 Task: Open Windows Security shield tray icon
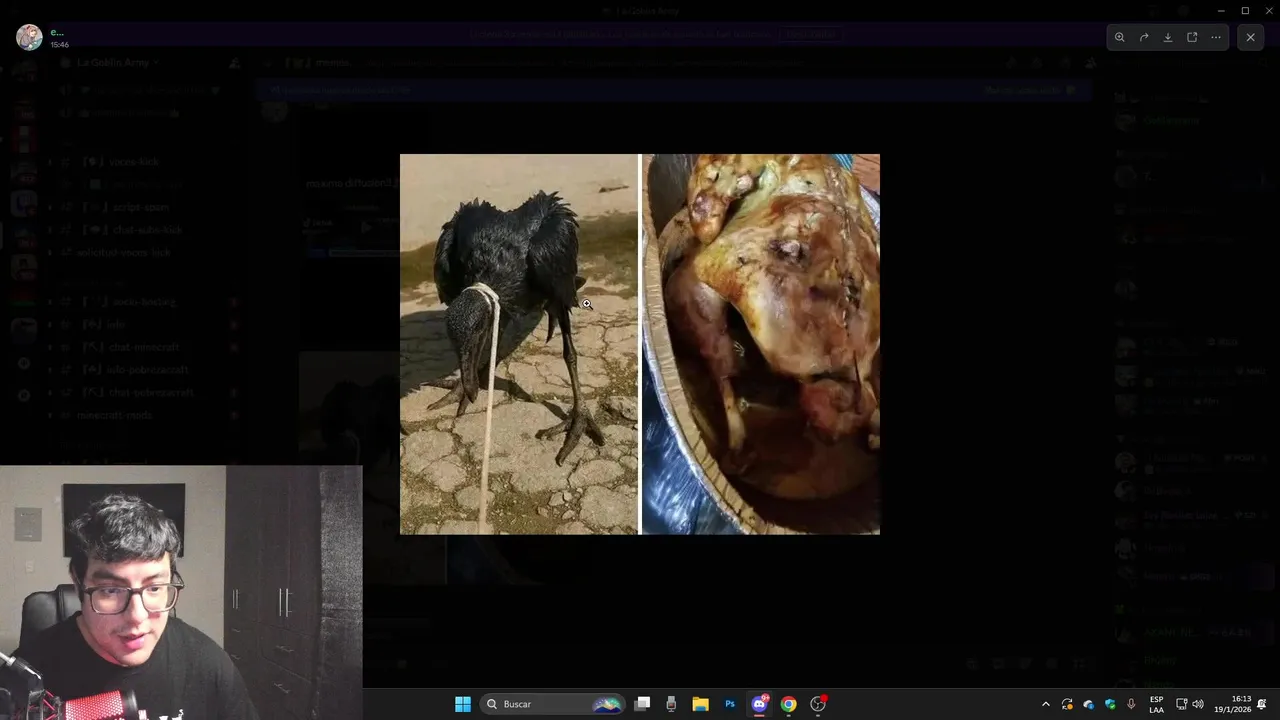(x=1110, y=704)
